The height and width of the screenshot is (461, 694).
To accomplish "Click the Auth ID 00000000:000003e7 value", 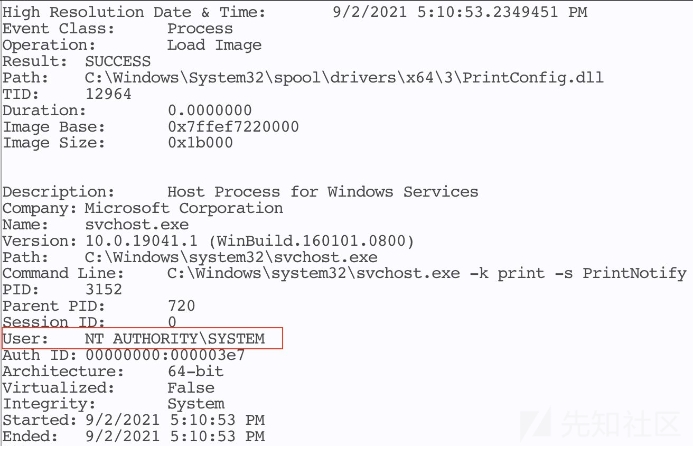I will (x=165, y=355).
